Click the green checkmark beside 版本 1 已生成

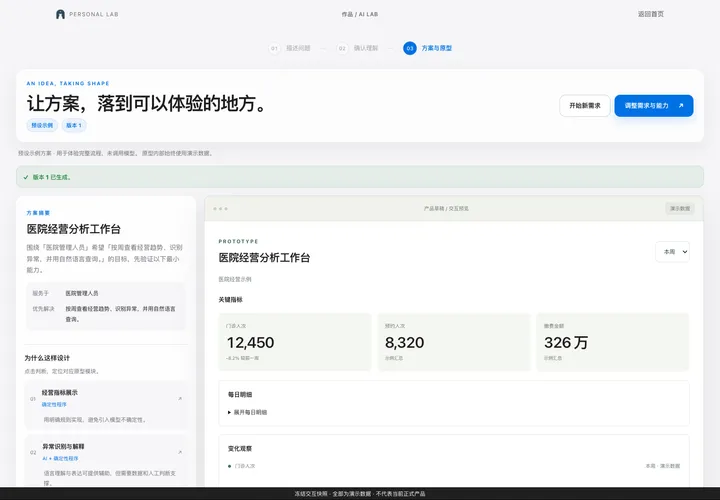[x=26, y=177]
